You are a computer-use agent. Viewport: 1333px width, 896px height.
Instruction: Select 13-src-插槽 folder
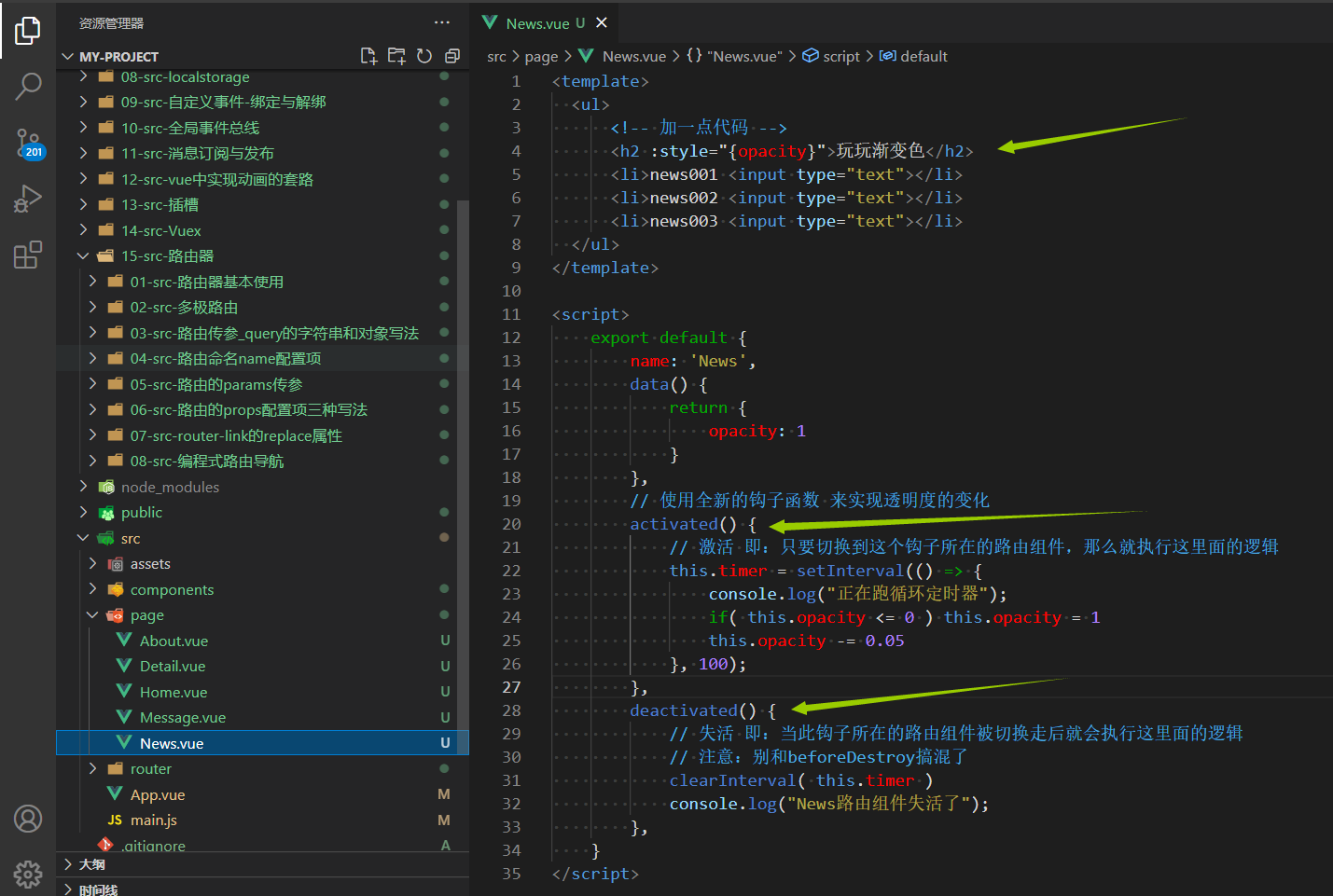[x=160, y=204]
